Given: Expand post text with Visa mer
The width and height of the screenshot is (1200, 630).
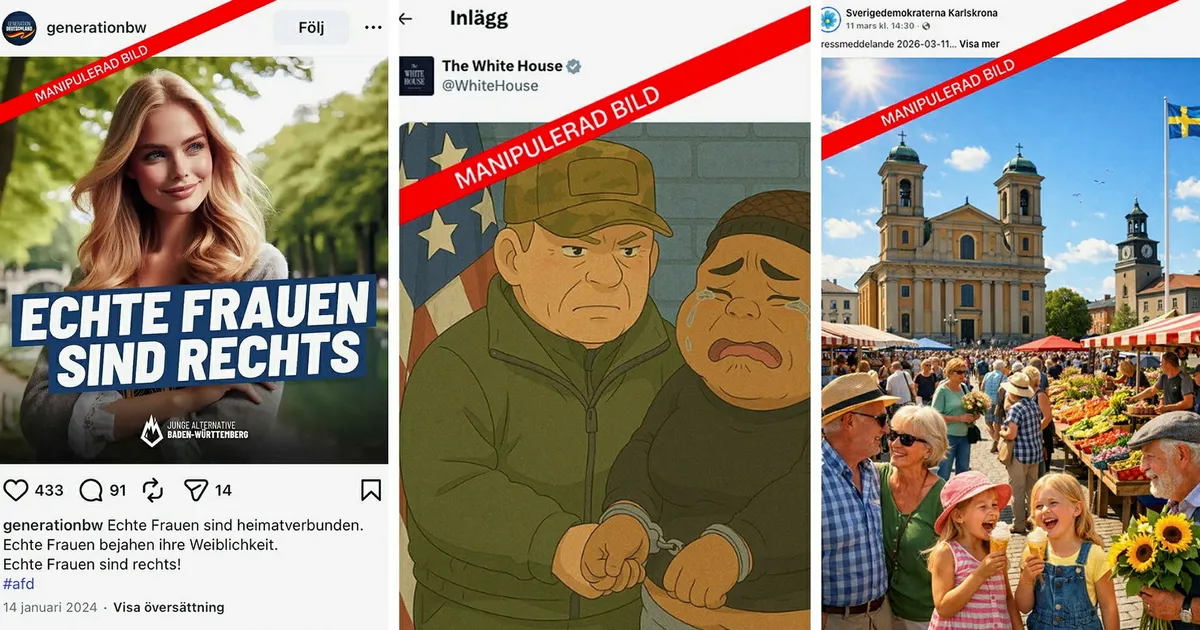Looking at the screenshot, I should coord(980,44).
